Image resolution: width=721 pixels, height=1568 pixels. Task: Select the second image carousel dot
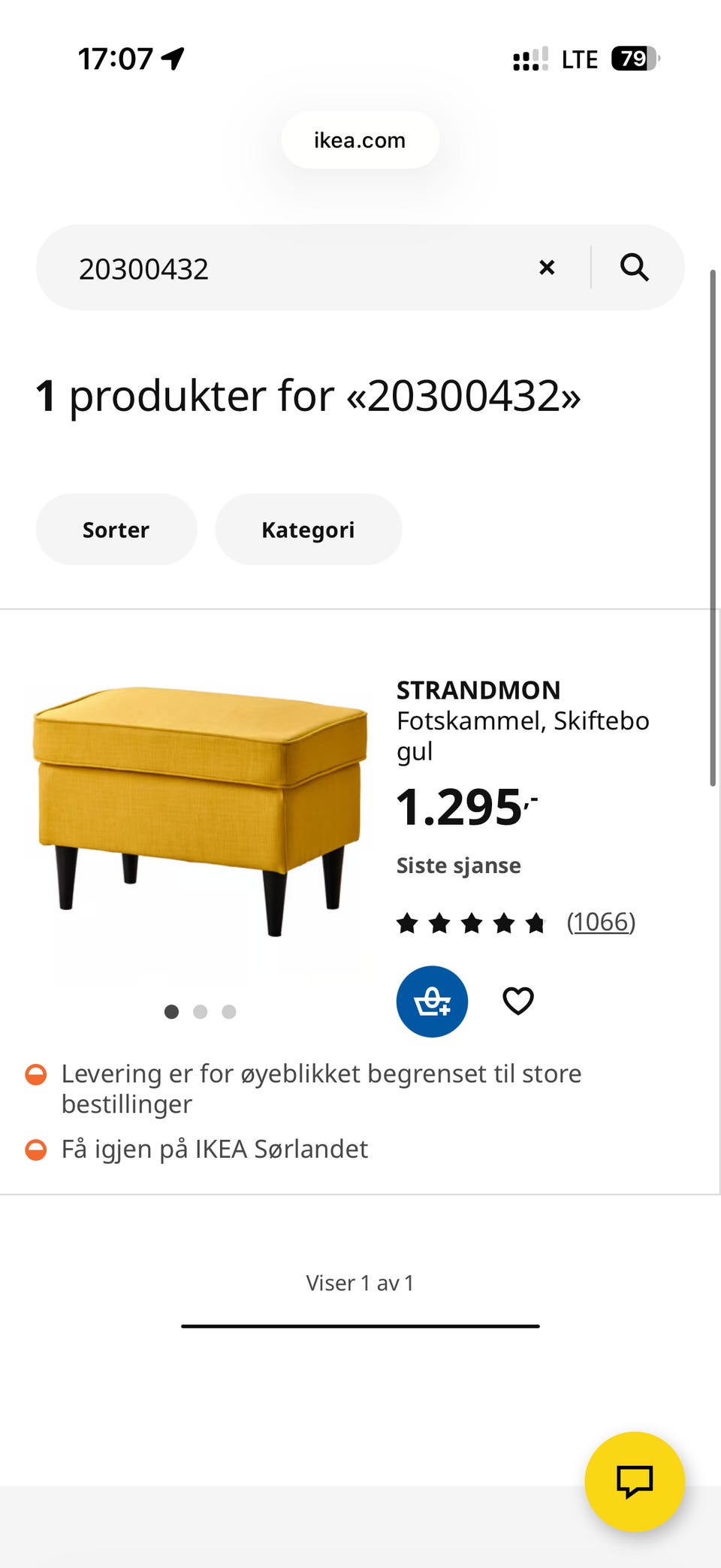200,1012
